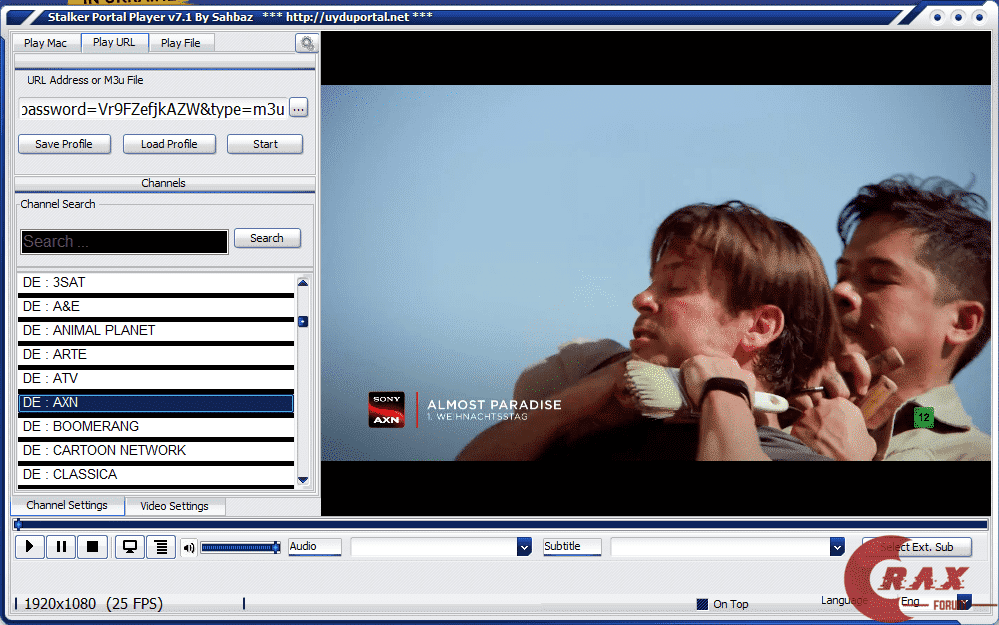Open the Channel Settings tab
The height and width of the screenshot is (625, 999).
pyautogui.click(x=68, y=505)
